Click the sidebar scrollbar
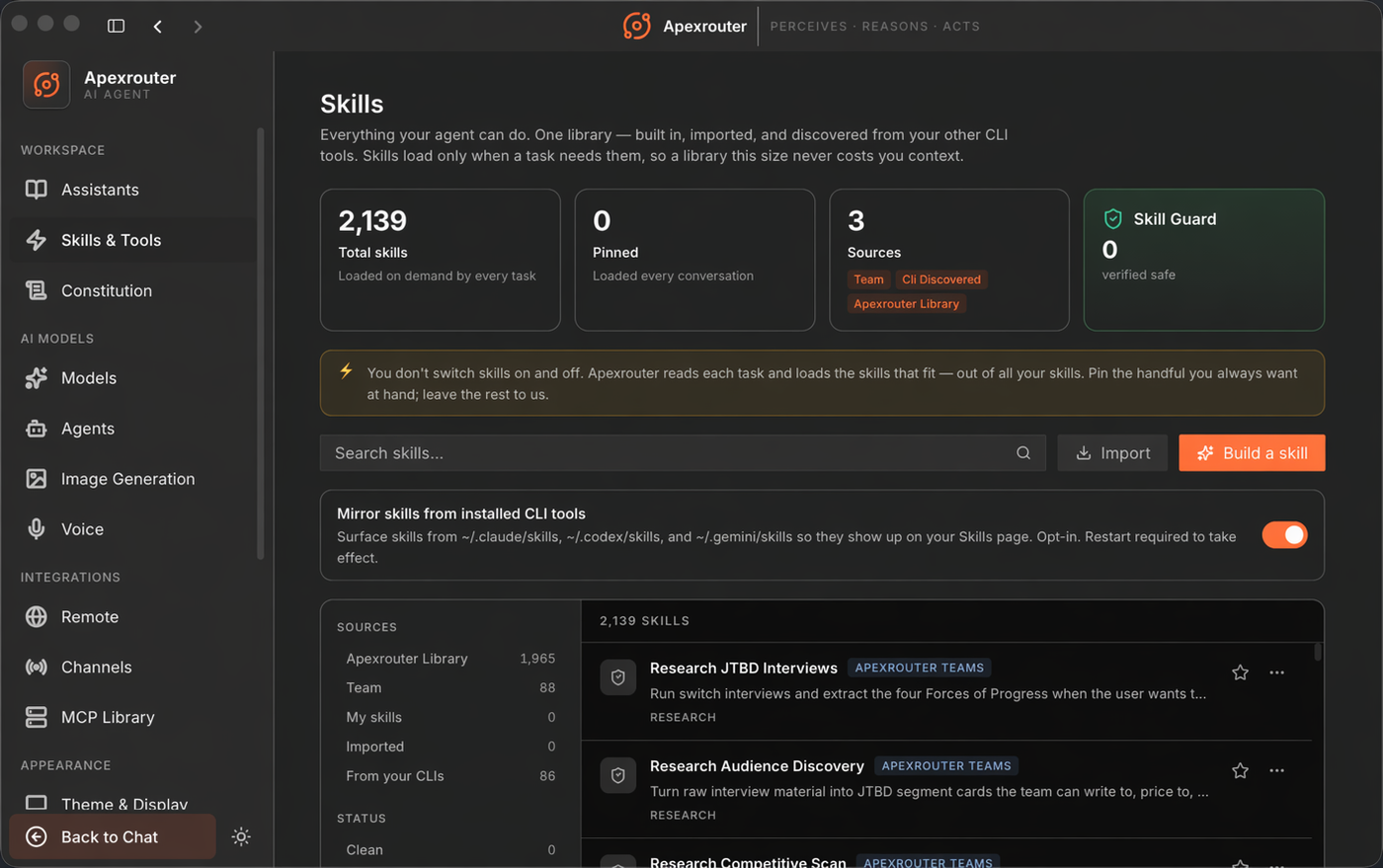Viewport: 1383px width, 868px height. (x=261, y=344)
